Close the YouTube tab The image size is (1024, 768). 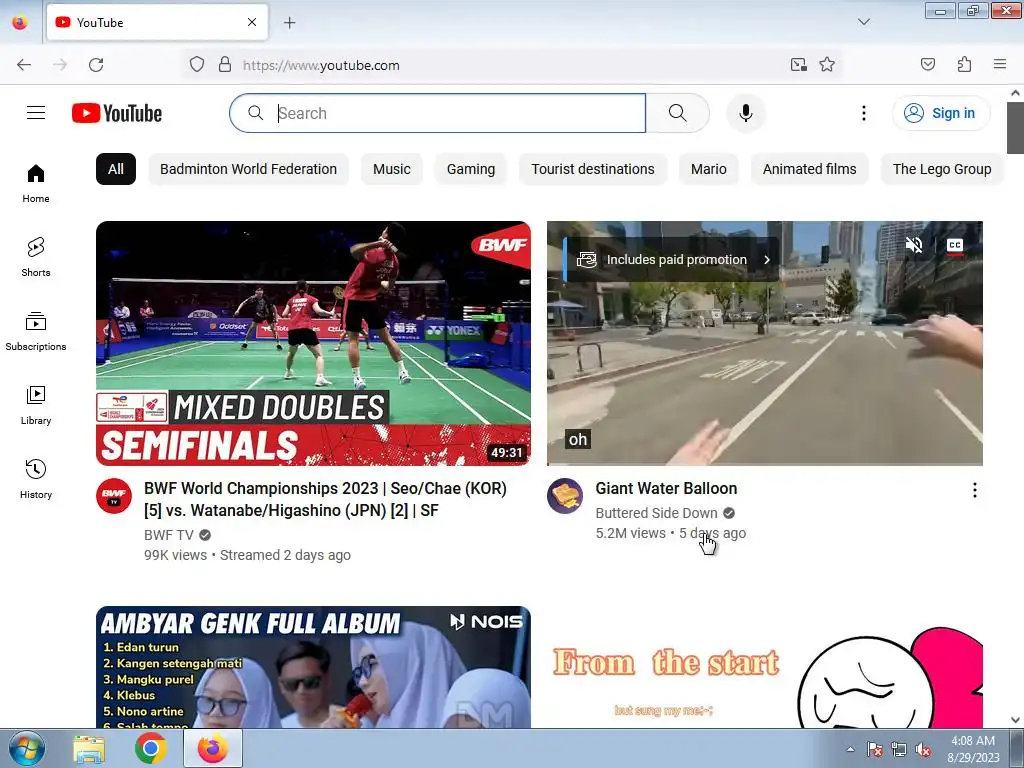(x=252, y=22)
